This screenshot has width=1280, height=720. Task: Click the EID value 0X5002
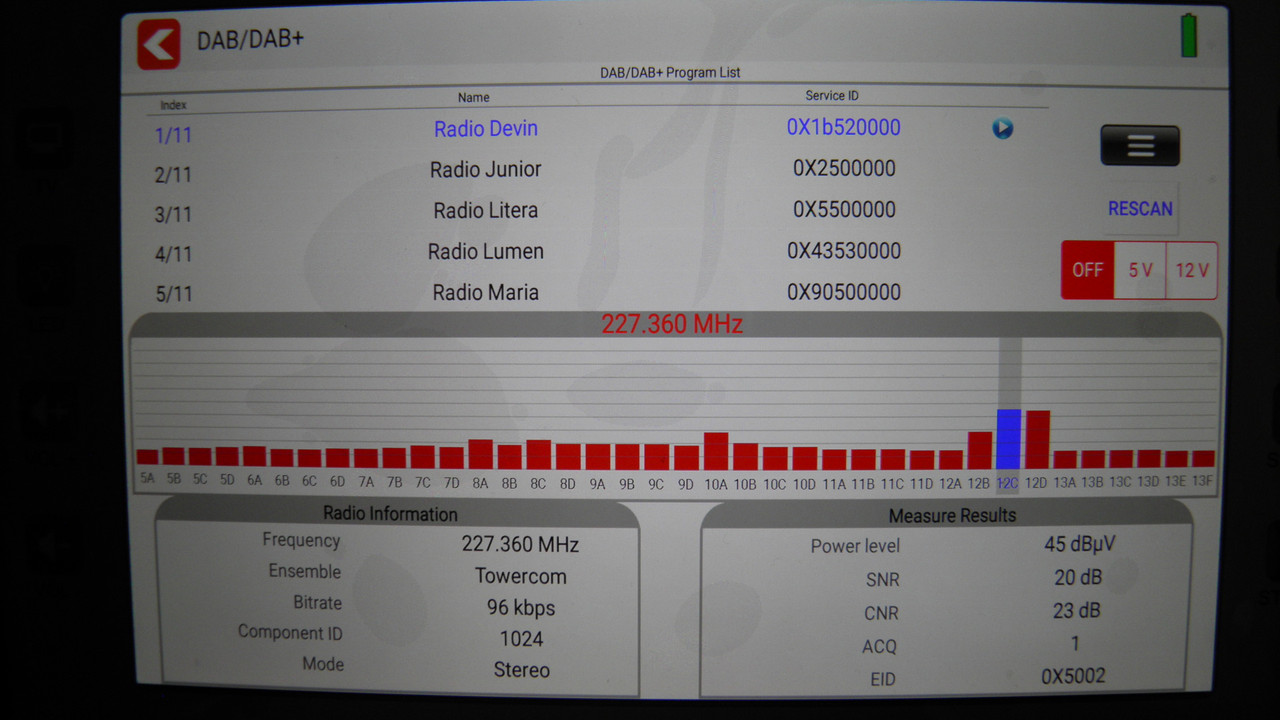coord(1074,677)
